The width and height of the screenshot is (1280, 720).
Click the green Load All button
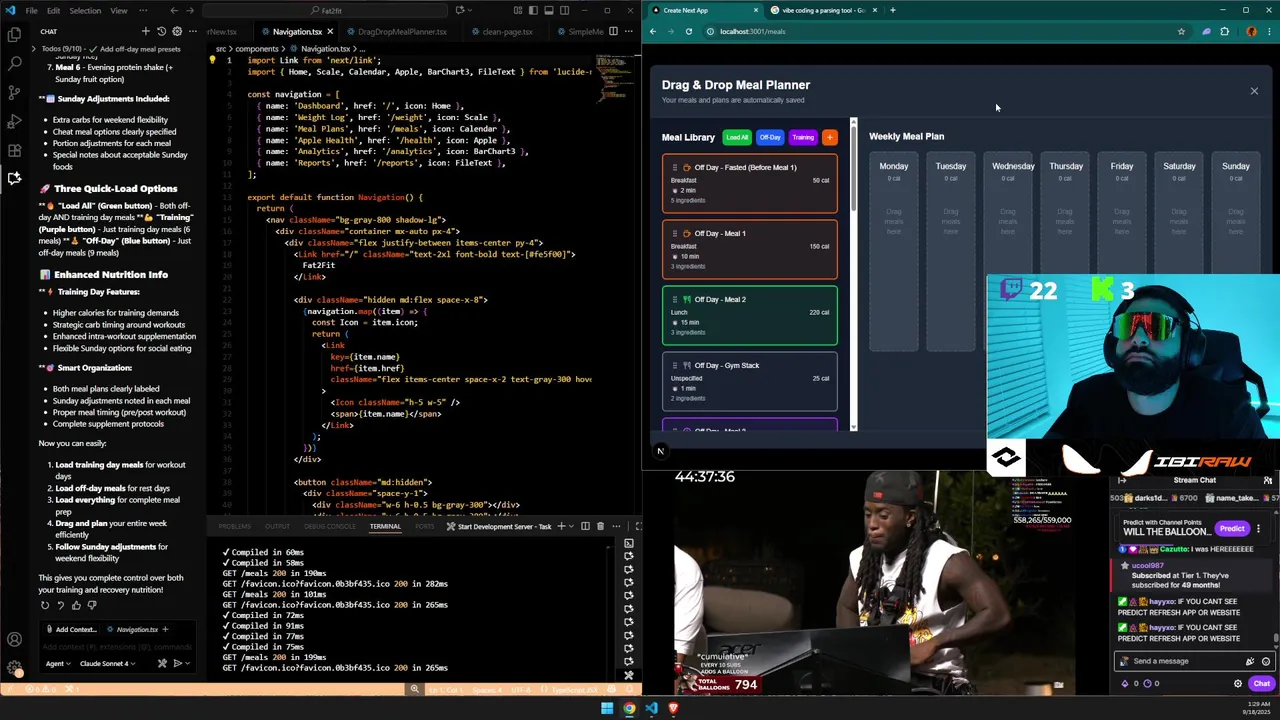click(x=737, y=137)
